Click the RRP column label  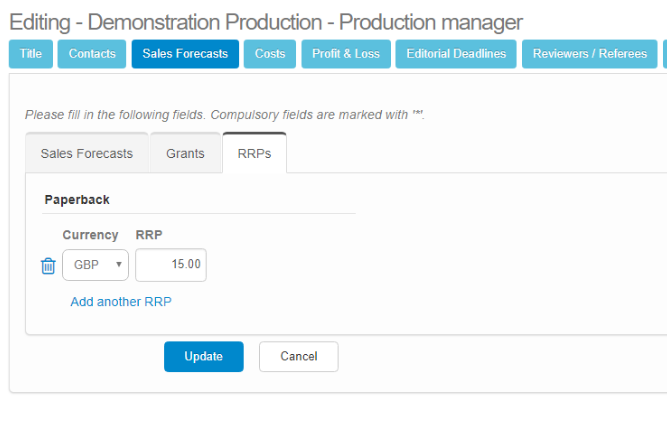point(149,235)
